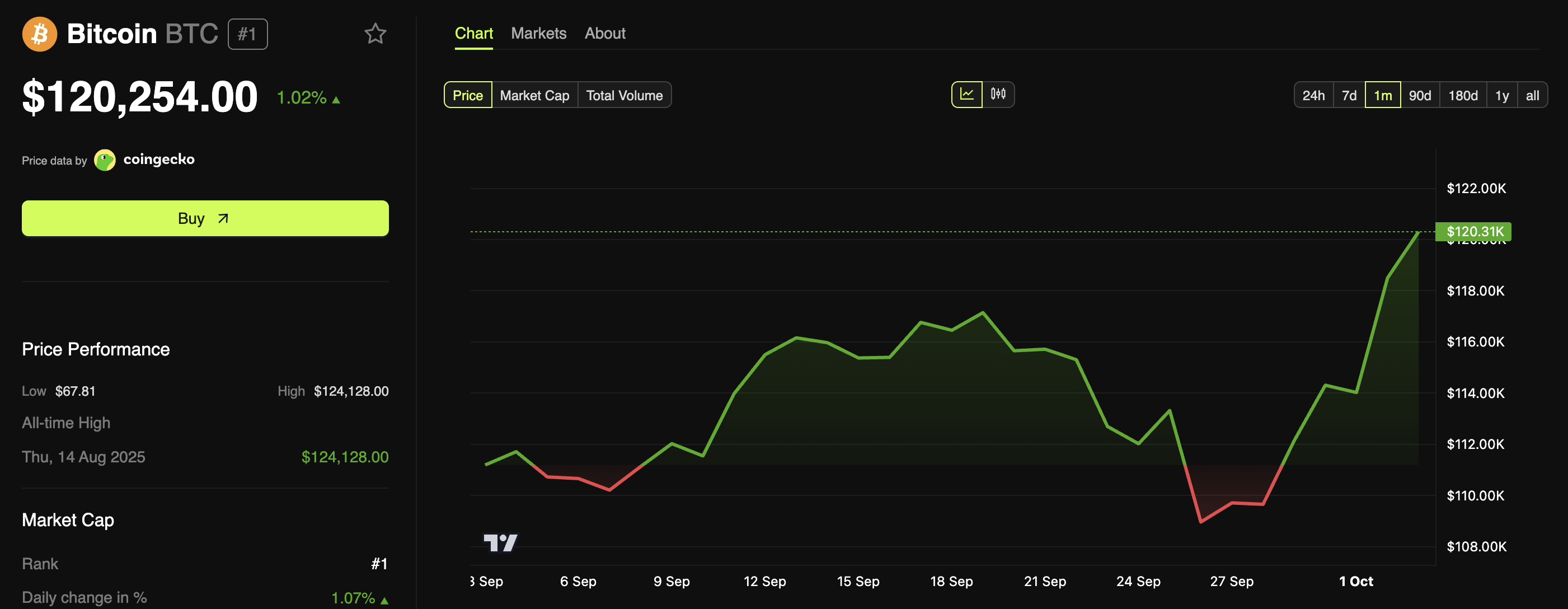The width and height of the screenshot is (1568, 609).
Task: Select the 90d timeframe
Action: pyautogui.click(x=1421, y=95)
